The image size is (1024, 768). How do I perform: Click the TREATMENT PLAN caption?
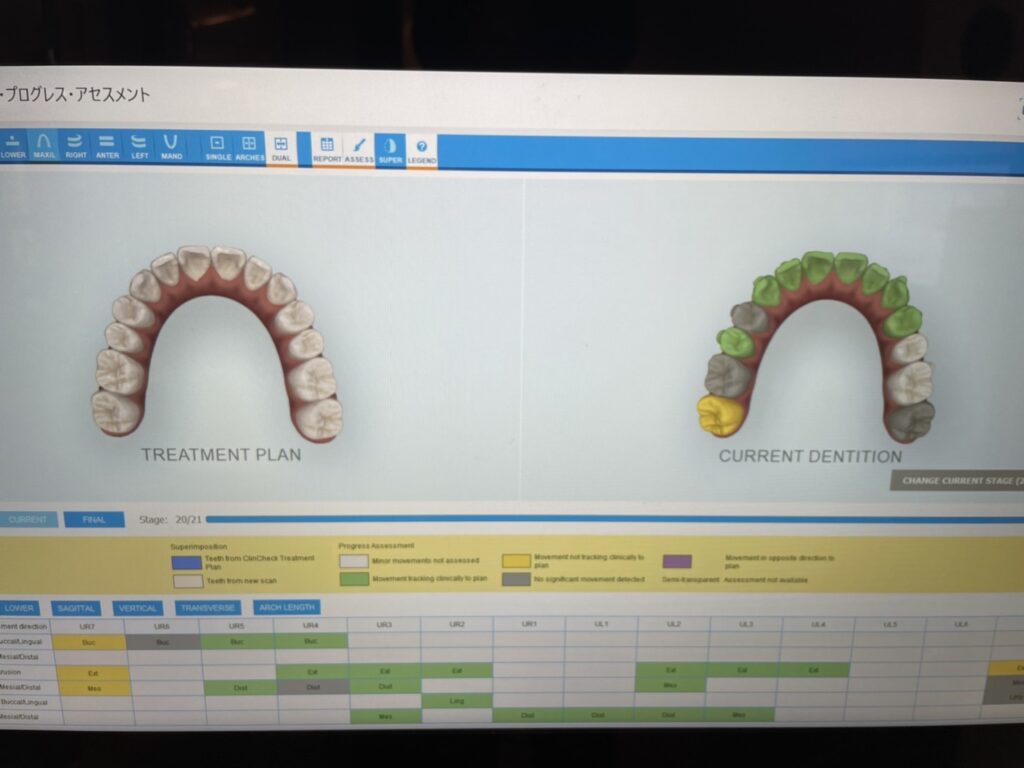tap(221, 455)
